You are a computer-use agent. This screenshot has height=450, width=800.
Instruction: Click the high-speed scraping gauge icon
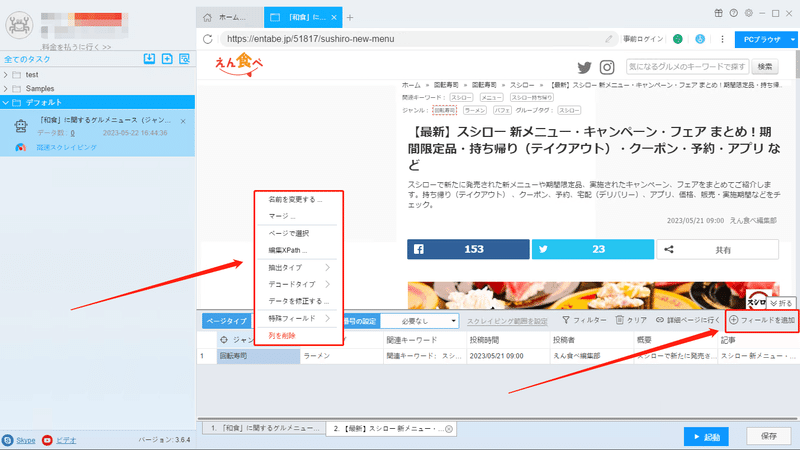[20, 147]
